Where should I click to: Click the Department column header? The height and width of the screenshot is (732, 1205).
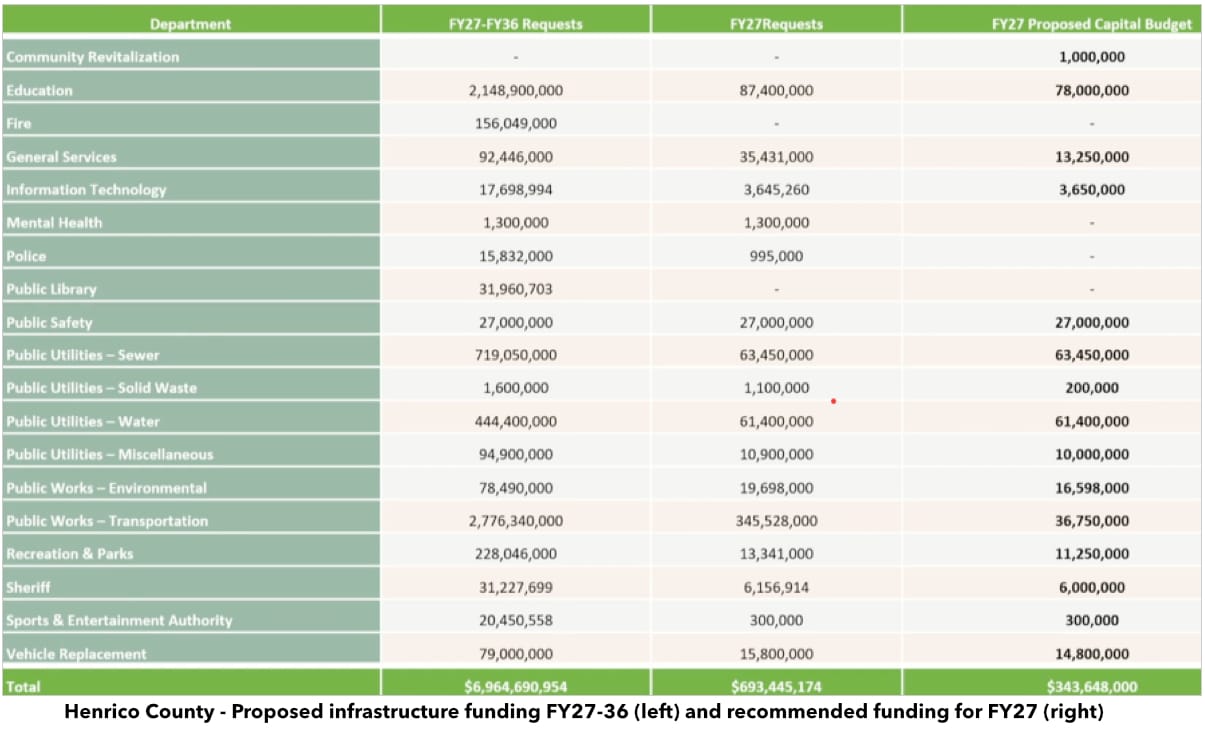pos(190,24)
